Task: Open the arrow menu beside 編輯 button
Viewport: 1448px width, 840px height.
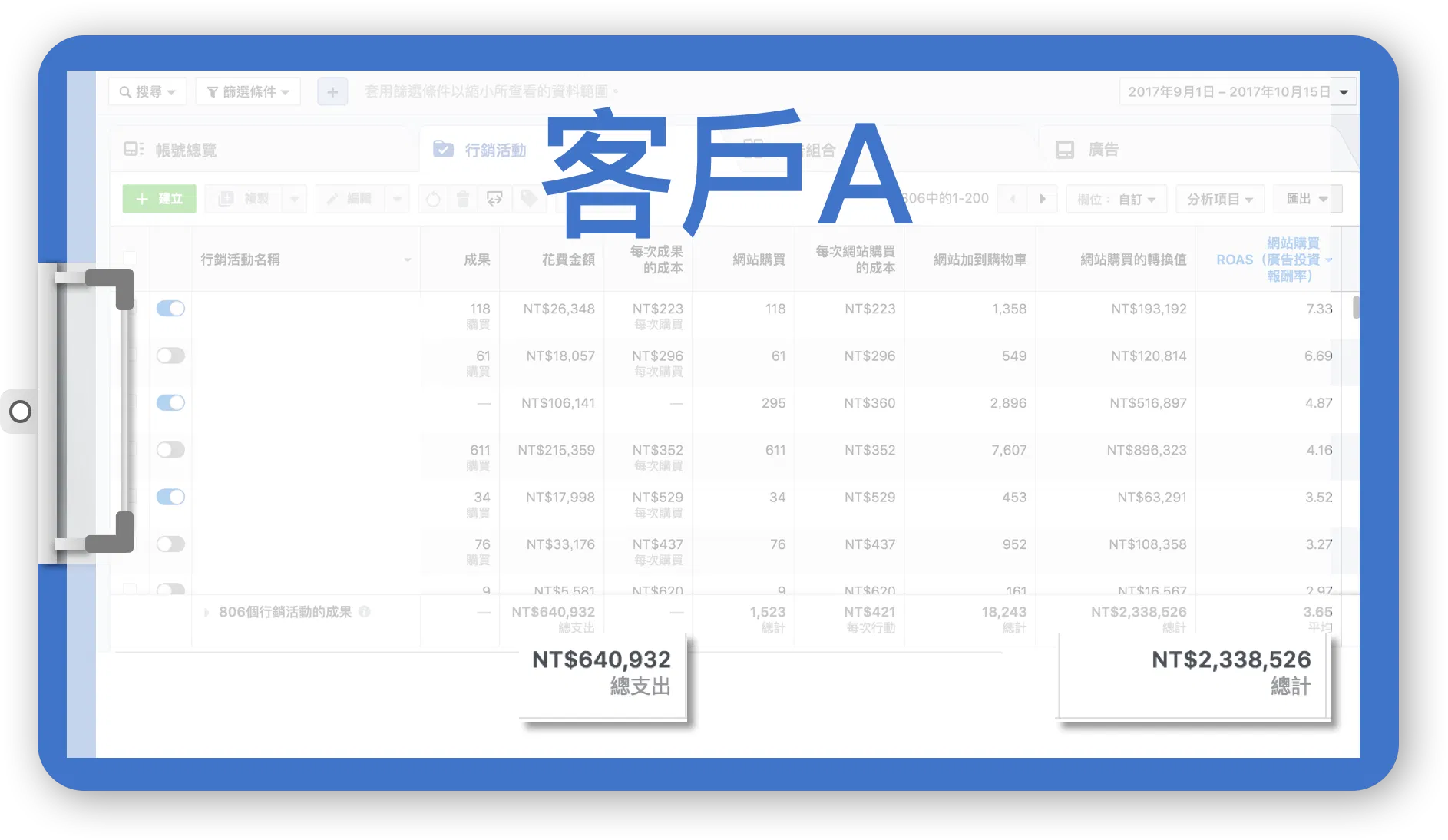Action: click(397, 200)
